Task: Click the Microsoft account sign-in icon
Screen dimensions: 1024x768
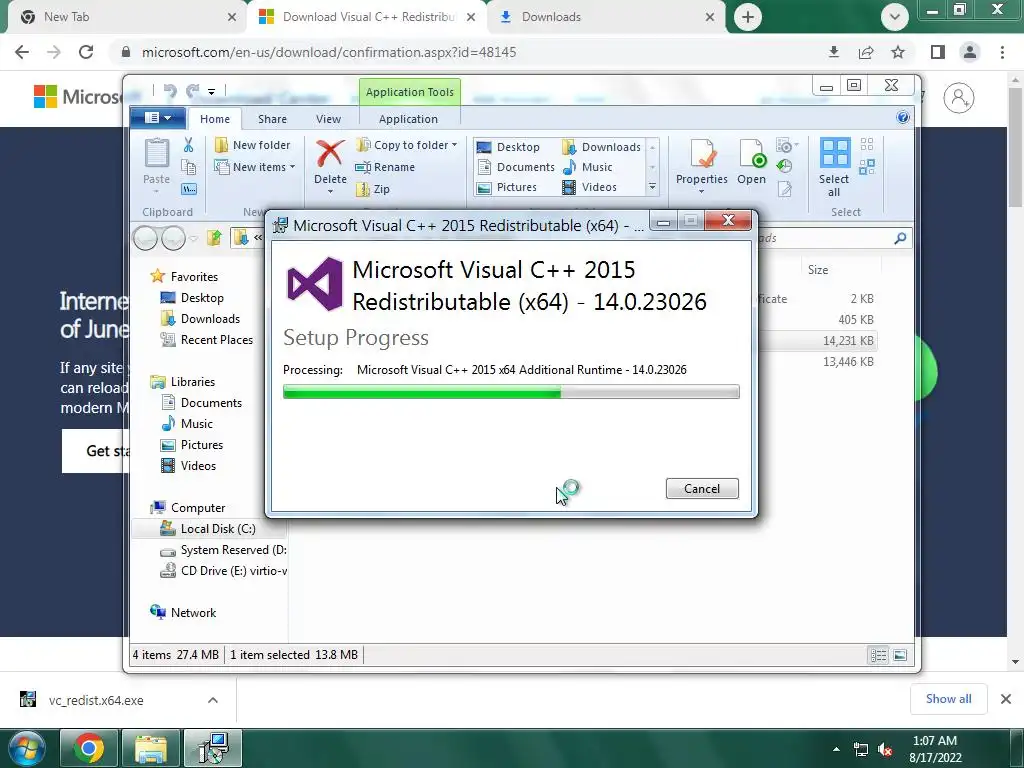Action: pos(959,98)
